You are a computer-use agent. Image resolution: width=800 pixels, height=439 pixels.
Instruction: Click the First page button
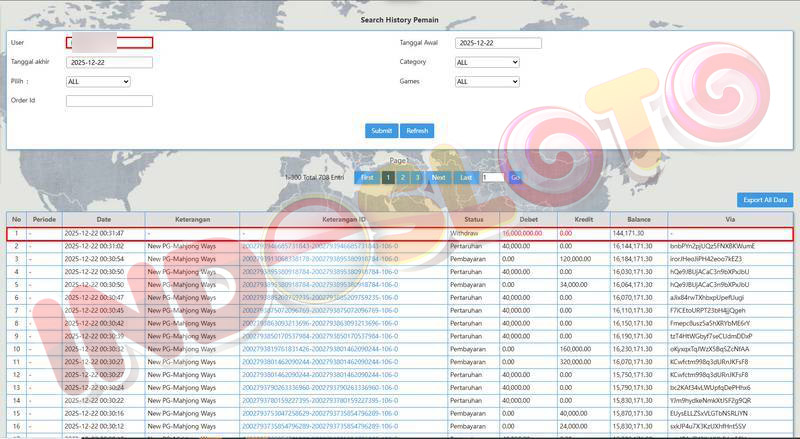point(367,177)
